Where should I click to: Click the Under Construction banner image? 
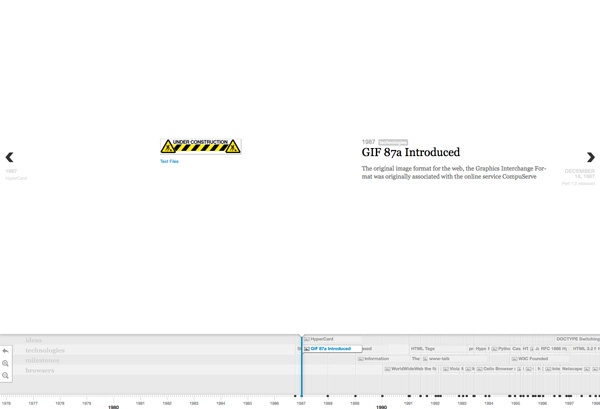[201, 146]
